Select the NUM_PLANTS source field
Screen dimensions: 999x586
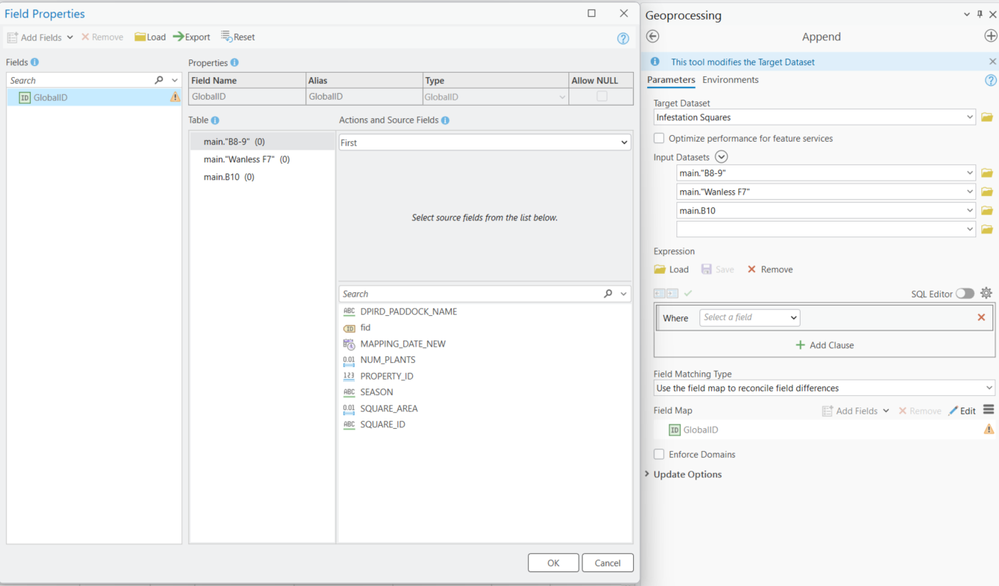tap(387, 360)
